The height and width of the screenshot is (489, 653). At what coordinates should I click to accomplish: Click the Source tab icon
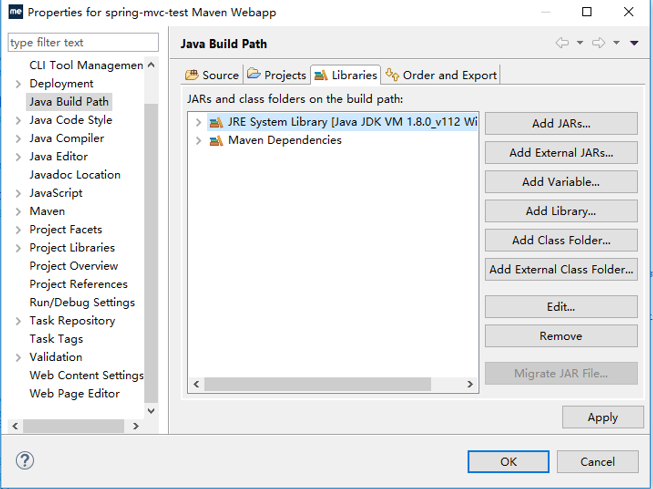(x=192, y=75)
